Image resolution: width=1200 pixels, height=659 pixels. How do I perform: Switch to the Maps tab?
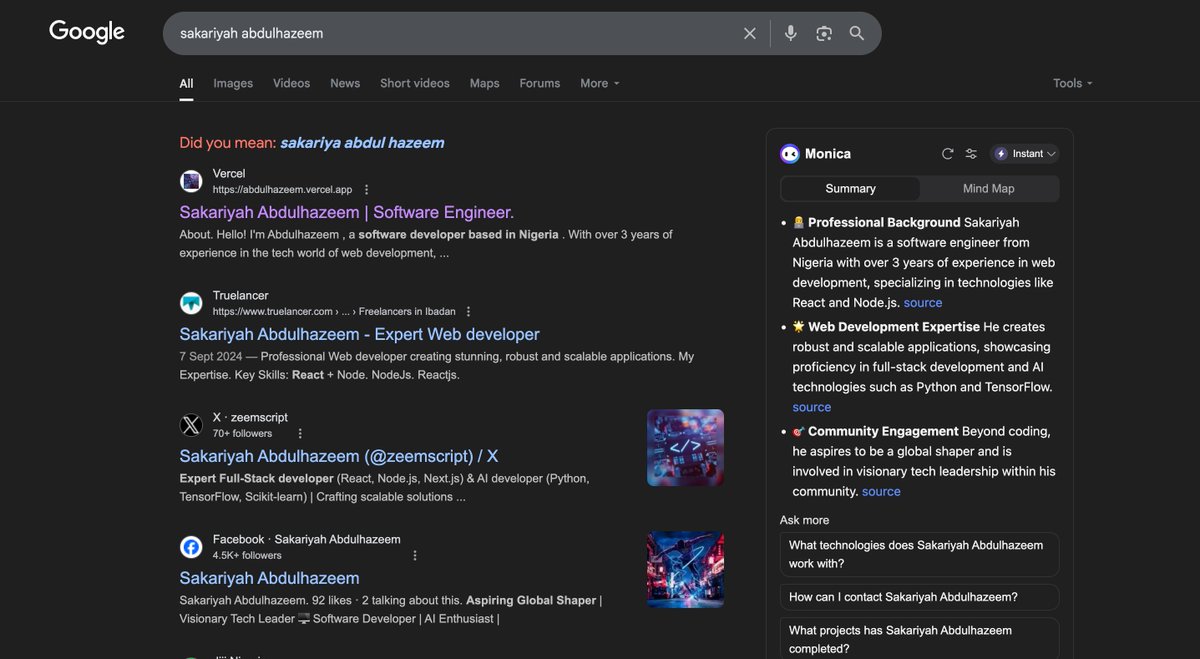(x=484, y=83)
